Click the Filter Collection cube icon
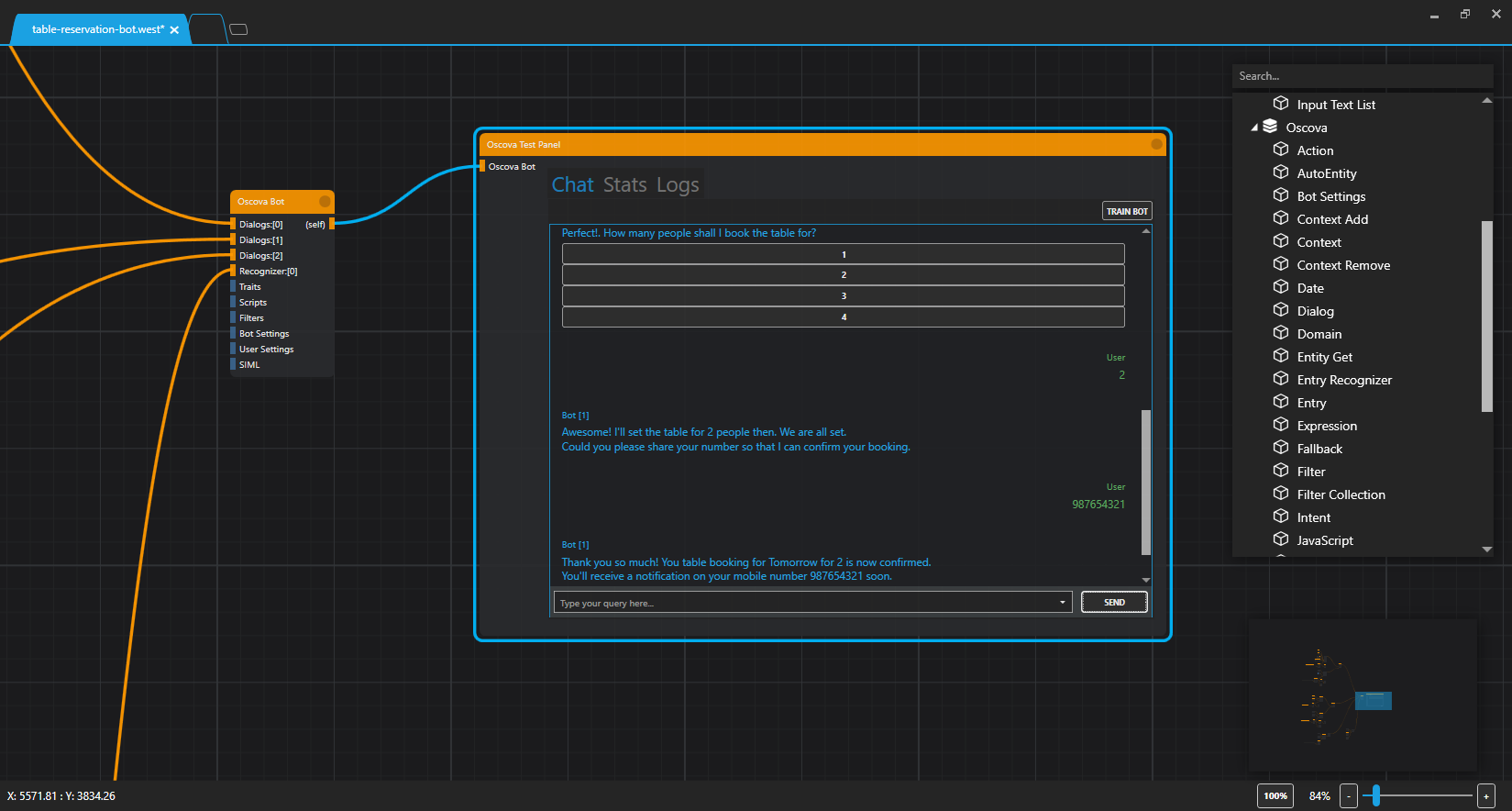The width and height of the screenshot is (1512, 811). coord(1281,493)
